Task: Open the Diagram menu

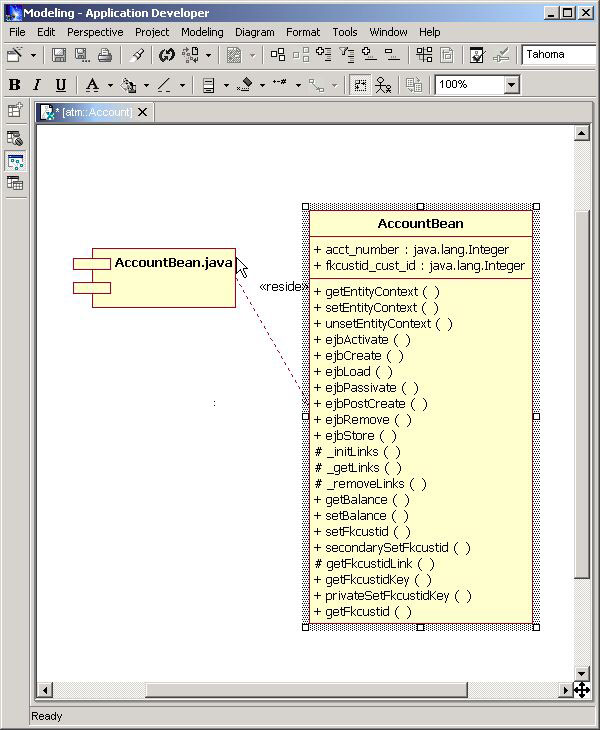Action: point(255,32)
